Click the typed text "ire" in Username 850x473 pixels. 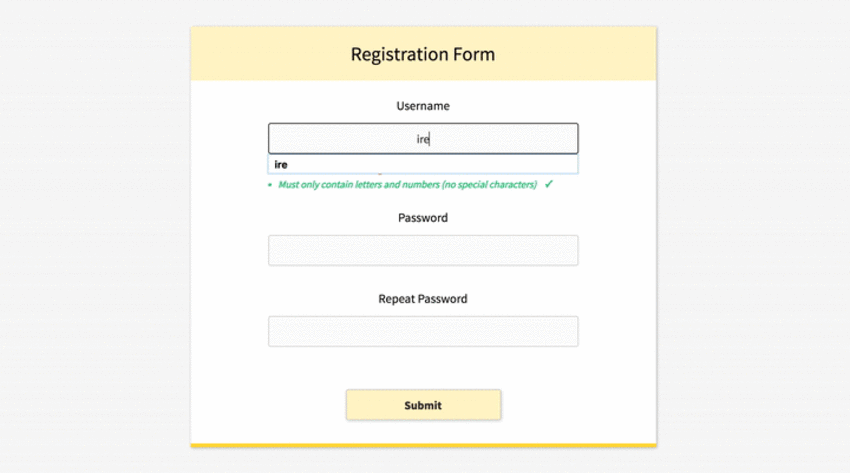point(423,139)
